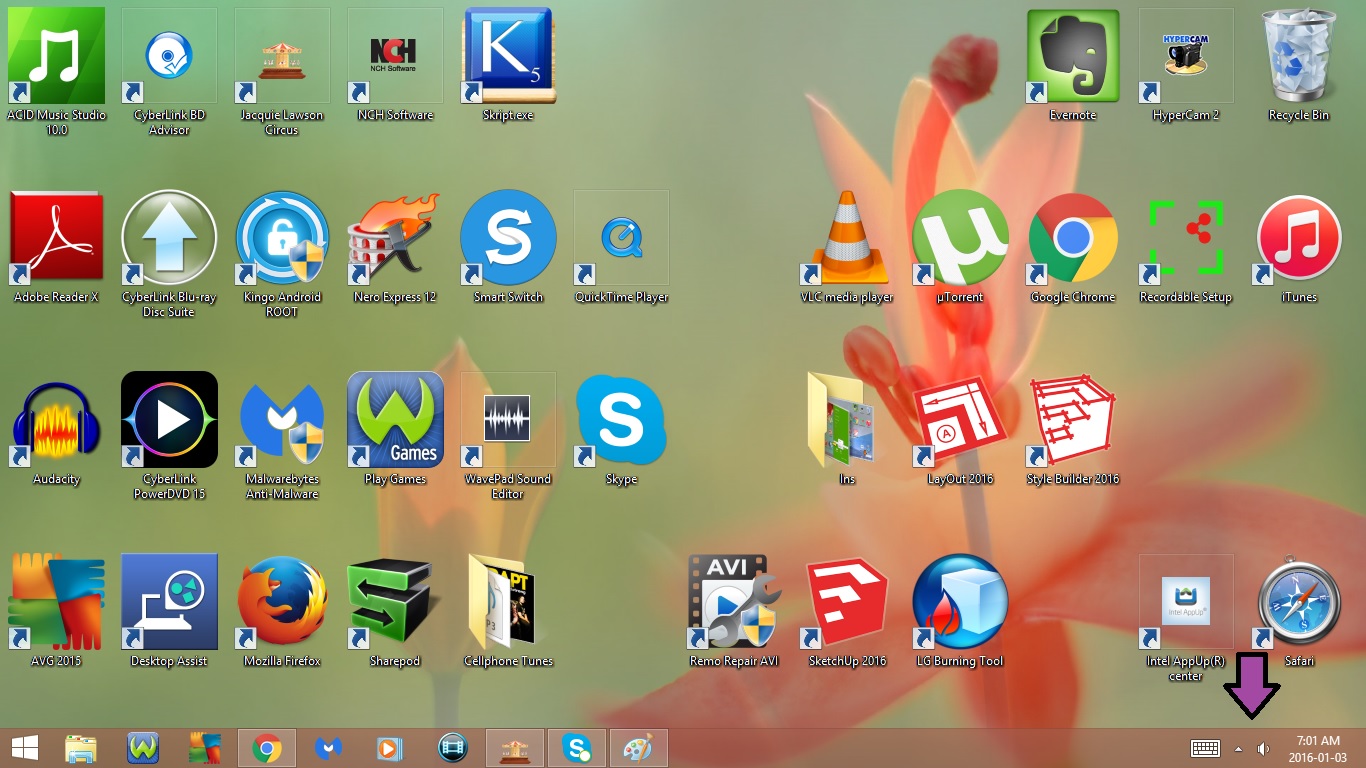Viewport: 1366px width, 768px height.
Task: Open the volume control speaker icon
Action: [1264, 748]
